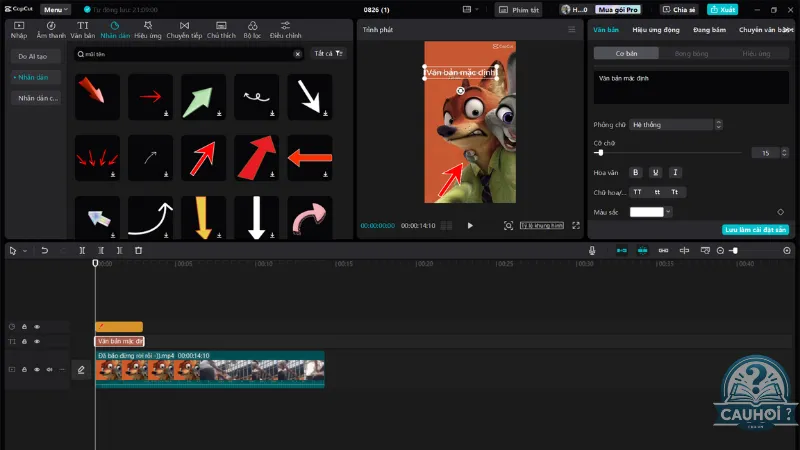Click the microphone record icon
Screen dimensions: 800x450
[x=592, y=251]
